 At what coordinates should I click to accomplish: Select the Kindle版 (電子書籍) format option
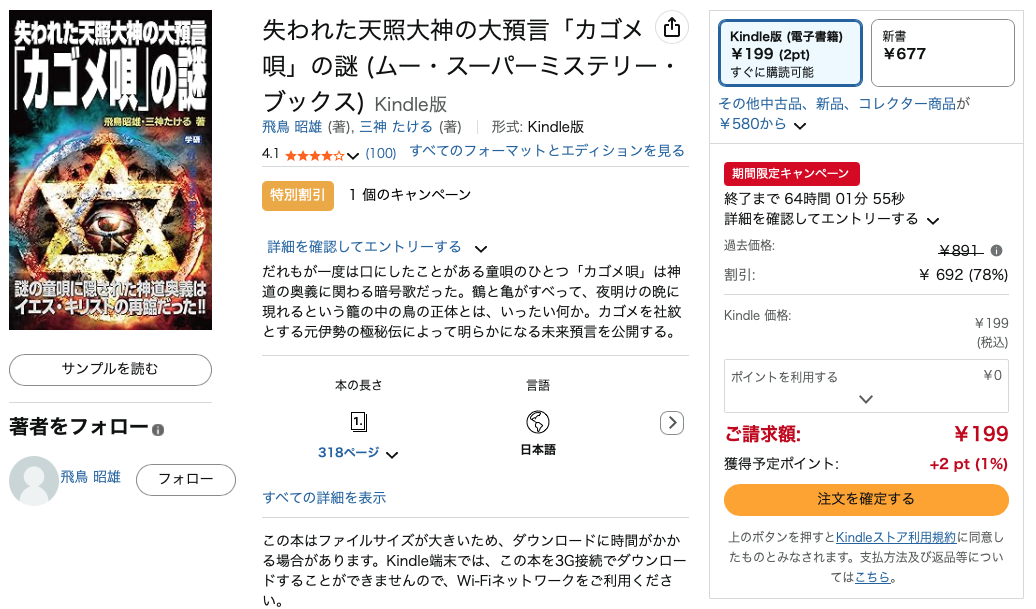(x=789, y=52)
